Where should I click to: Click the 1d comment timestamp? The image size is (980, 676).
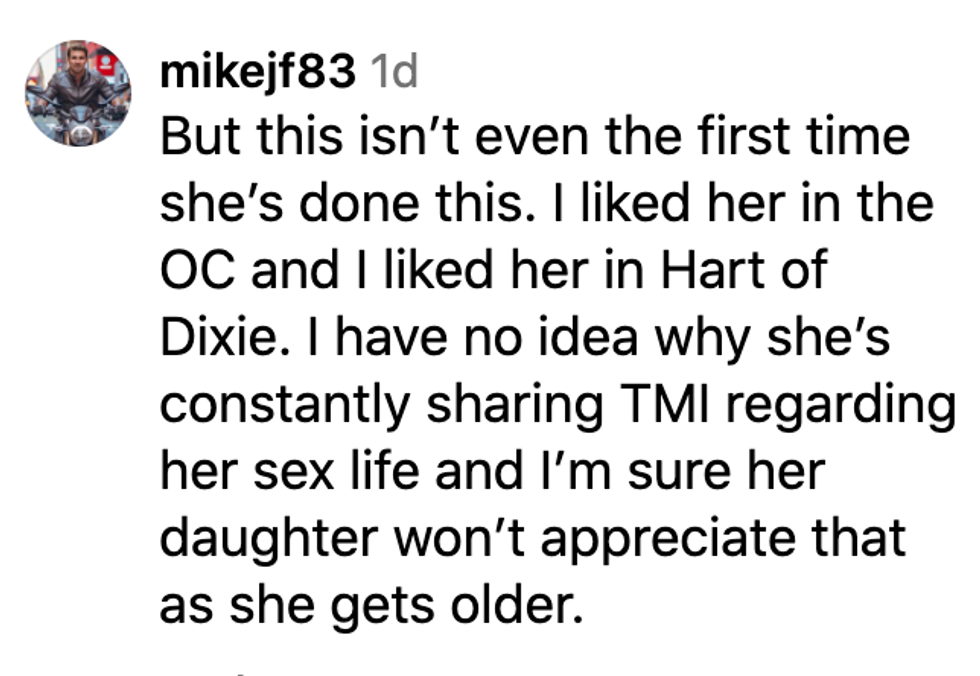pyautogui.click(x=394, y=72)
